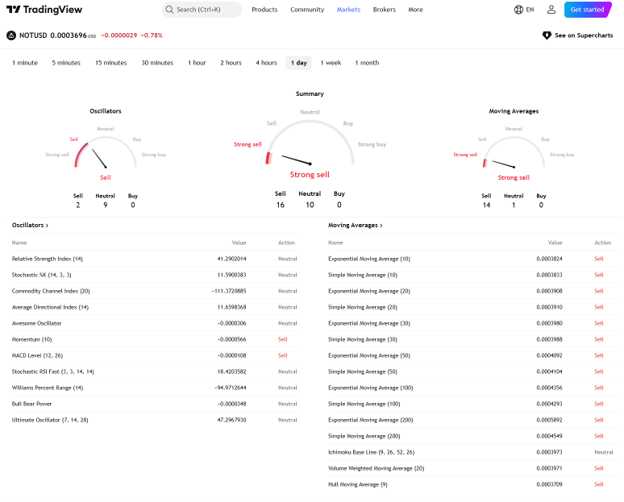This screenshot has height=502, width=624.
Task: Select the 1 minute timeframe
Action: coord(25,63)
